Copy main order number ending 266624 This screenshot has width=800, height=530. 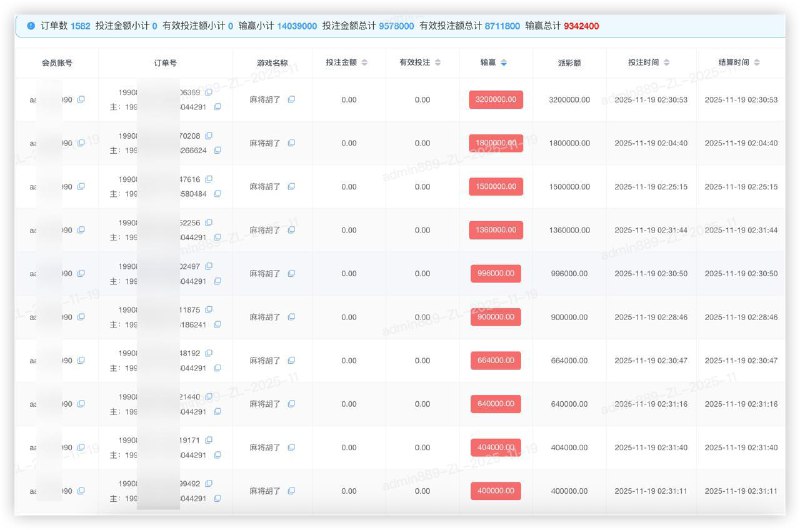(217, 150)
